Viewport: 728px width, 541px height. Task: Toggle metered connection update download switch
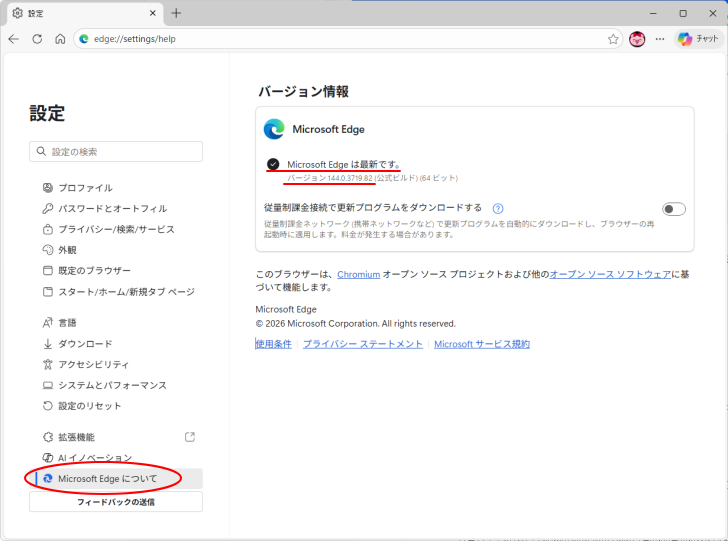[x=674, y=209]
